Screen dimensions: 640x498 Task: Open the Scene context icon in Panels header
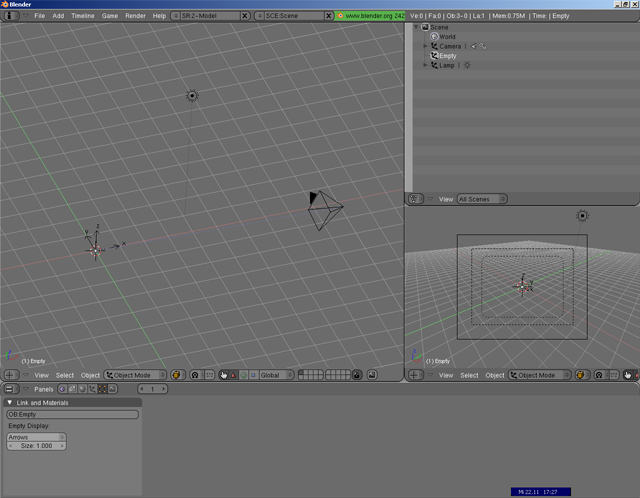click(112, 389)
